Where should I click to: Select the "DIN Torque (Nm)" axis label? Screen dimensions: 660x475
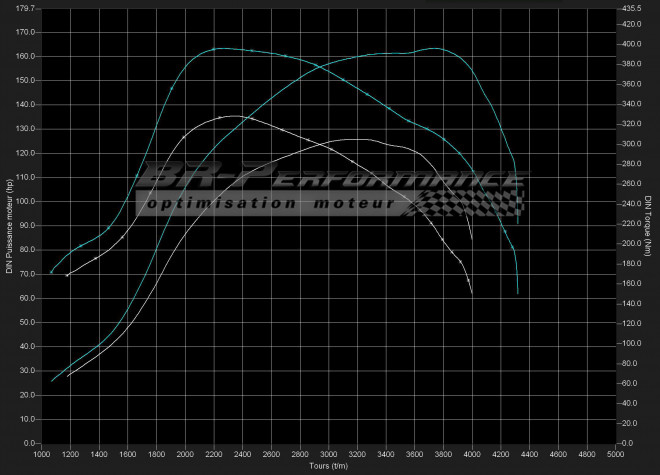point(649,224)
